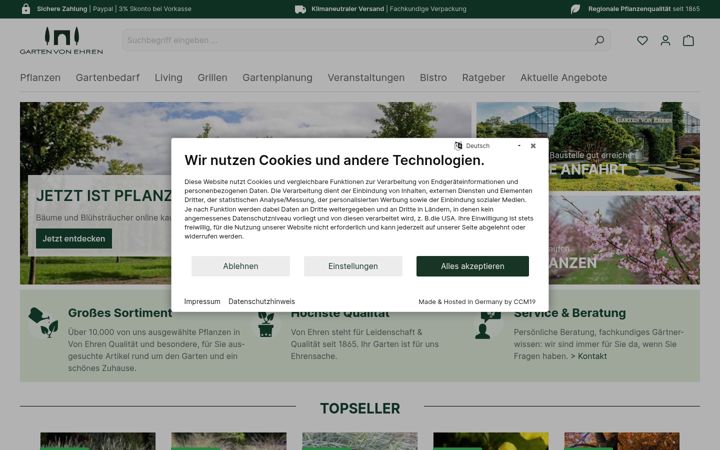720x450 pixels.
Task: Open the Gartenplanung menu
Action: coord(277,78)
